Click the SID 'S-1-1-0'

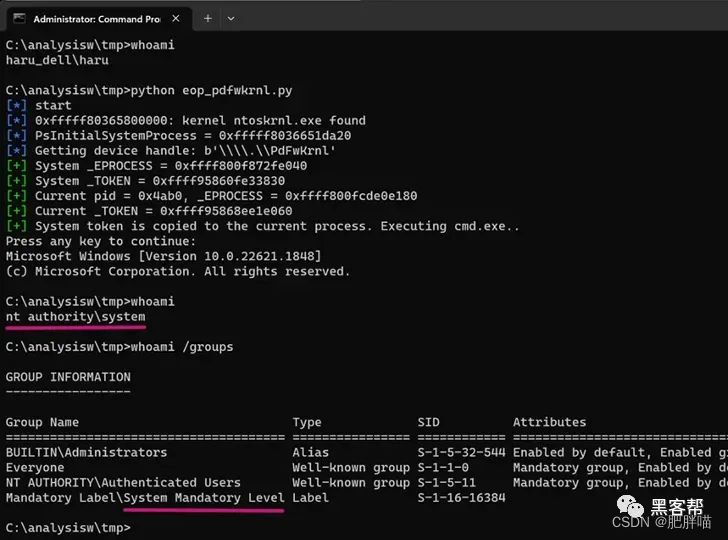pos(443,468)
